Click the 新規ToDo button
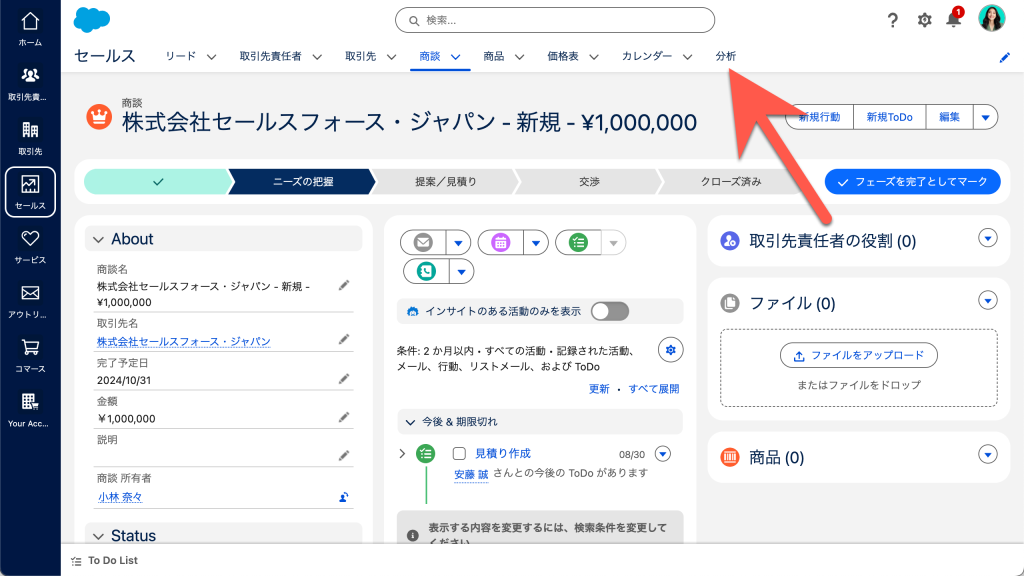The width and height of the screenshot is (1024, 576). [x=889, y=118]
